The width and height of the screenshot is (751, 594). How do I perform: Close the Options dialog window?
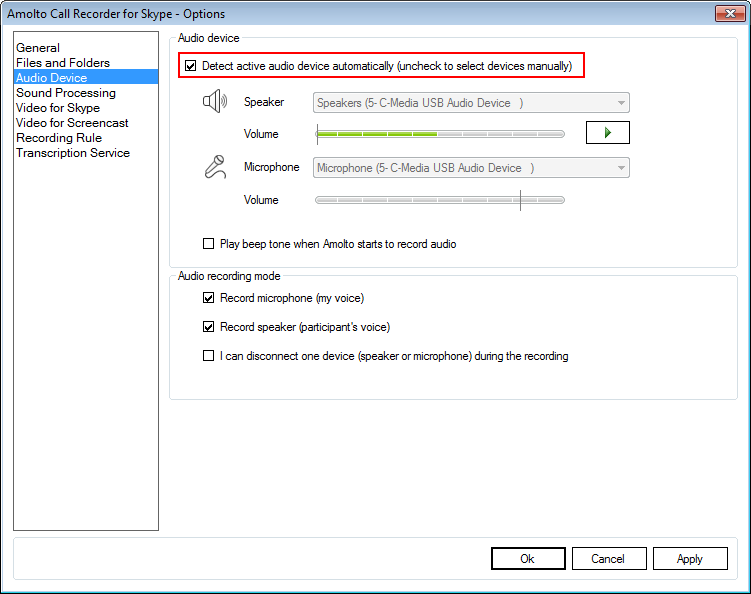point(730,13)
